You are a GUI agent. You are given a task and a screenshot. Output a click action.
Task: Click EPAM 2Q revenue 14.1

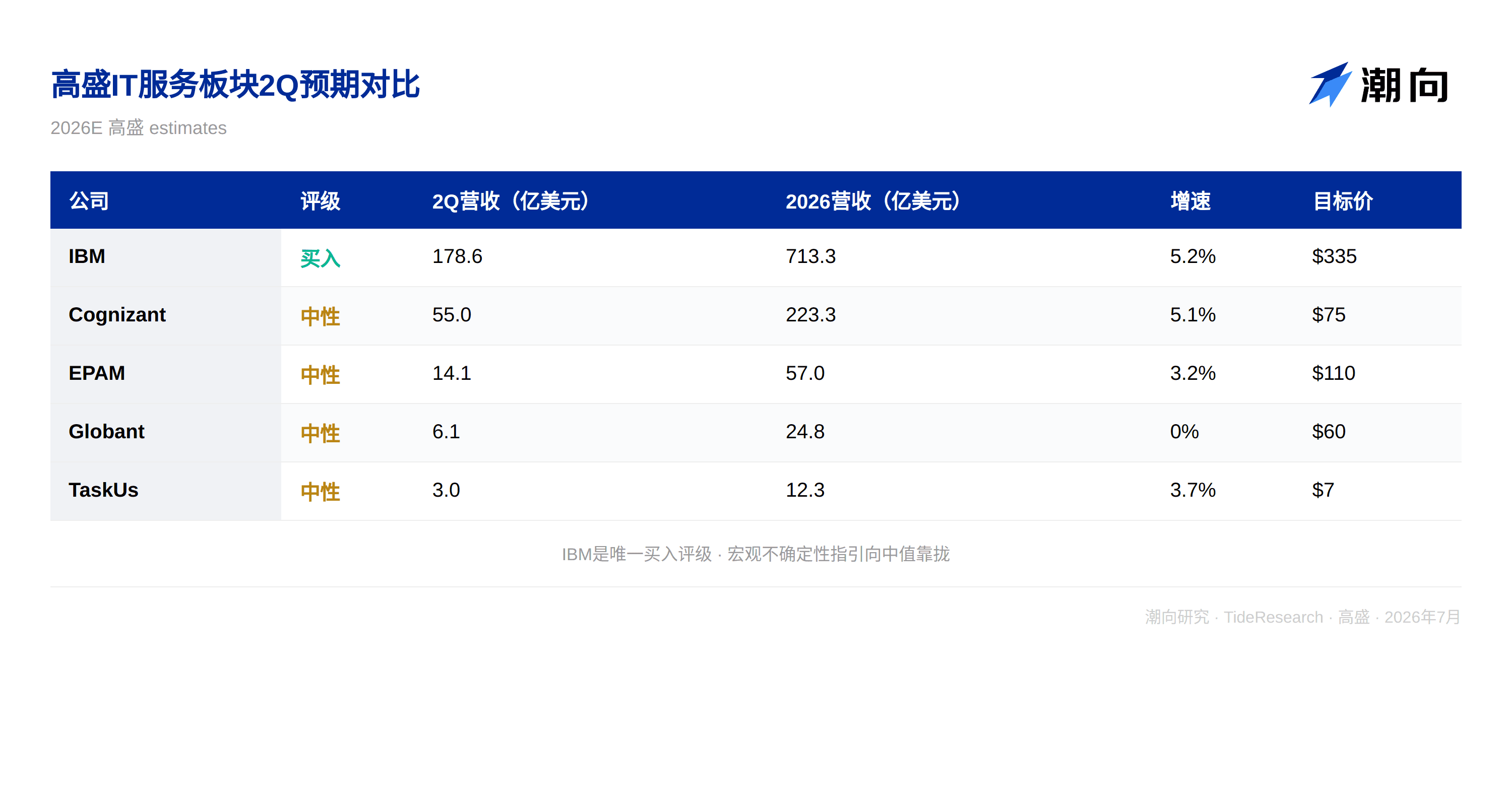pos(452,373)
